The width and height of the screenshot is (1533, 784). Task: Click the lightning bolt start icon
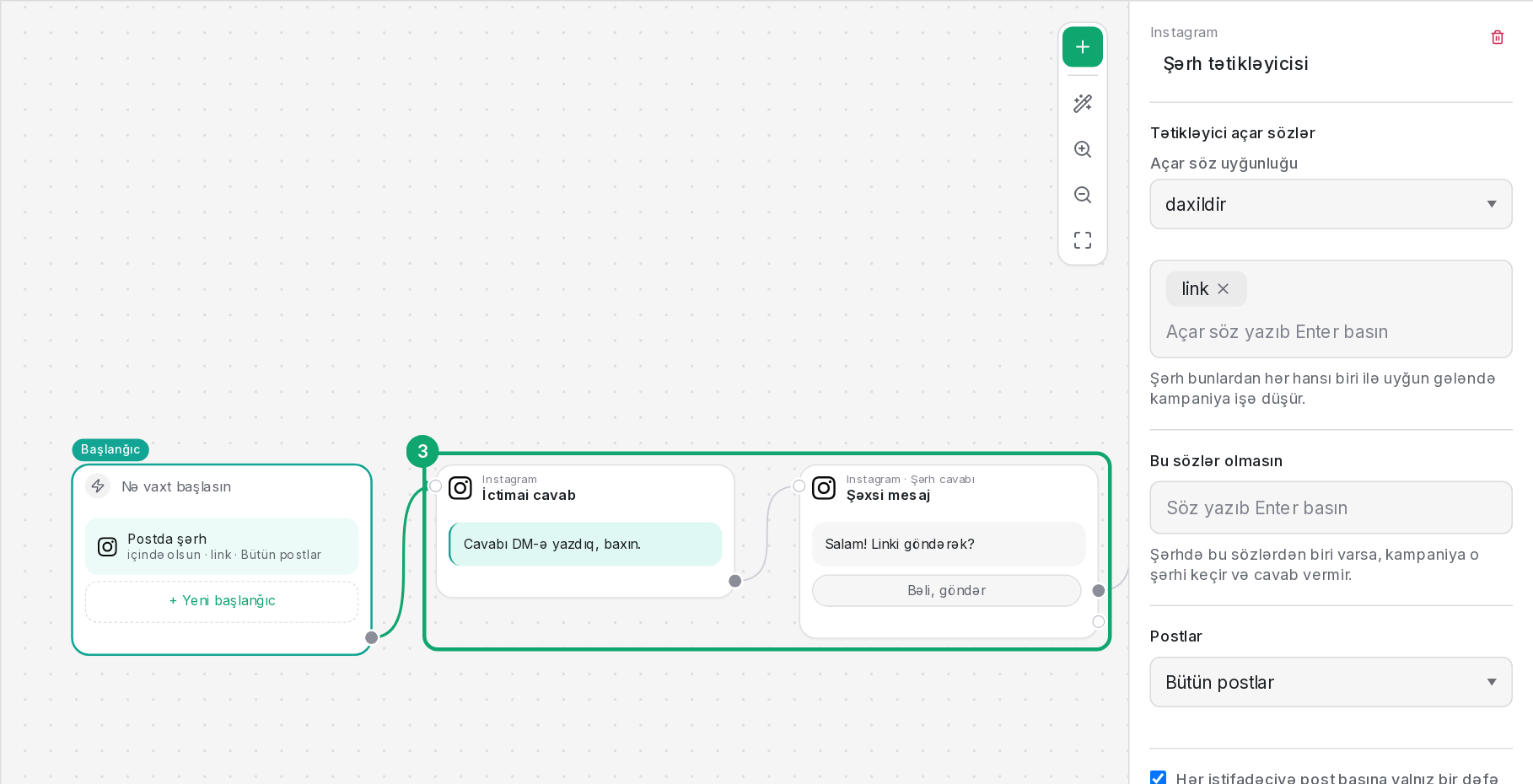[98, 486]
